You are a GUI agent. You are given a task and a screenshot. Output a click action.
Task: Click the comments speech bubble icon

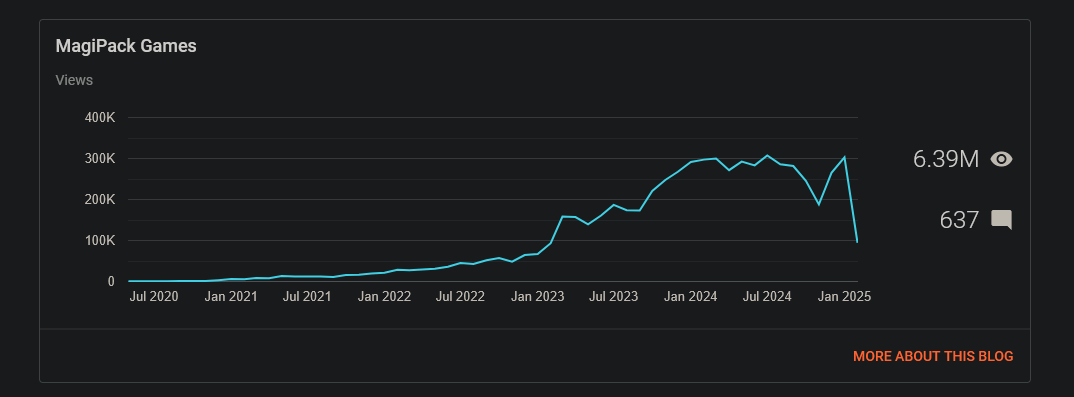pos(1001,220)
